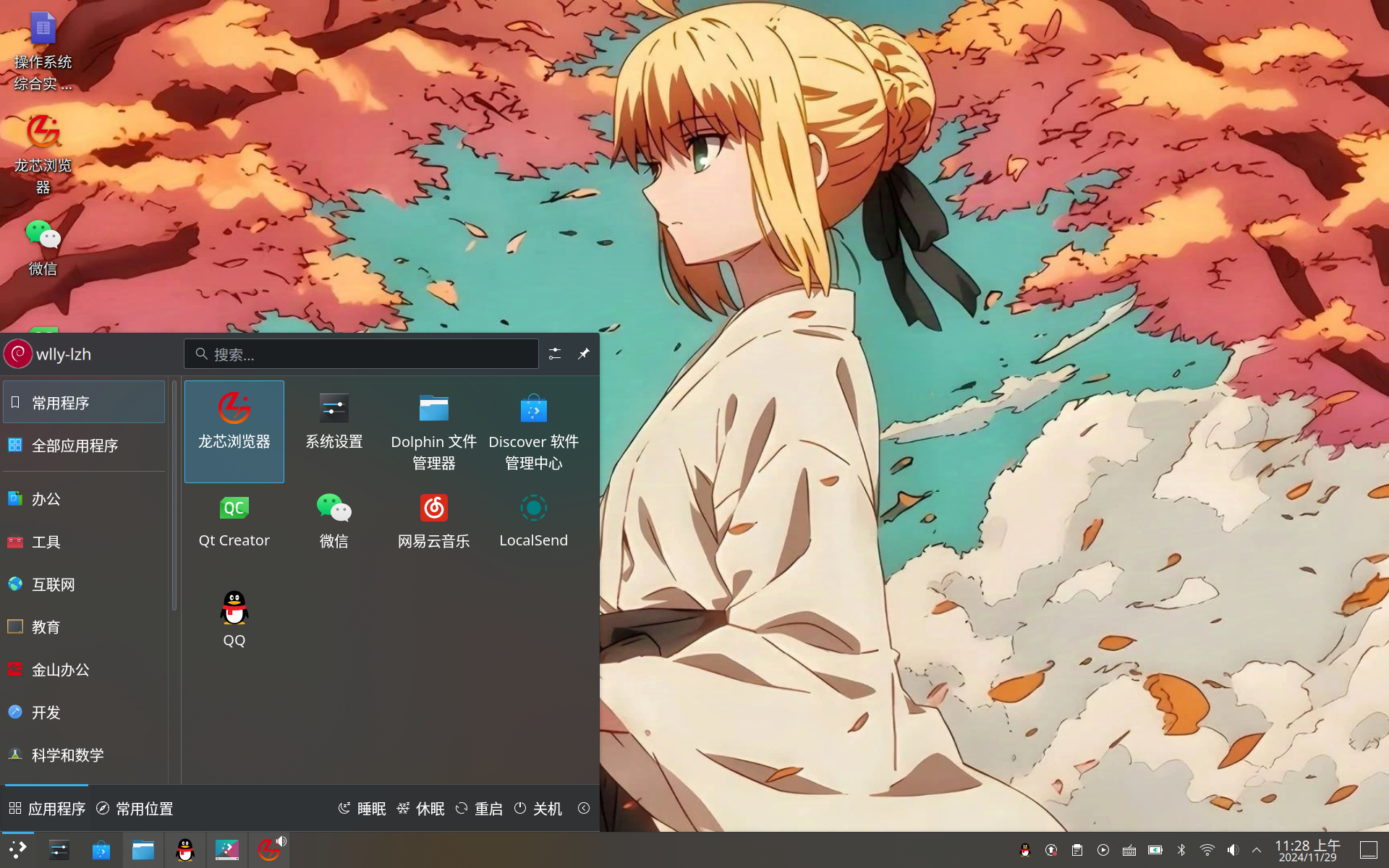Expand hidden system tray icons
The height and width of the screenshot is (868, 1389).
tap(1257, 850)
